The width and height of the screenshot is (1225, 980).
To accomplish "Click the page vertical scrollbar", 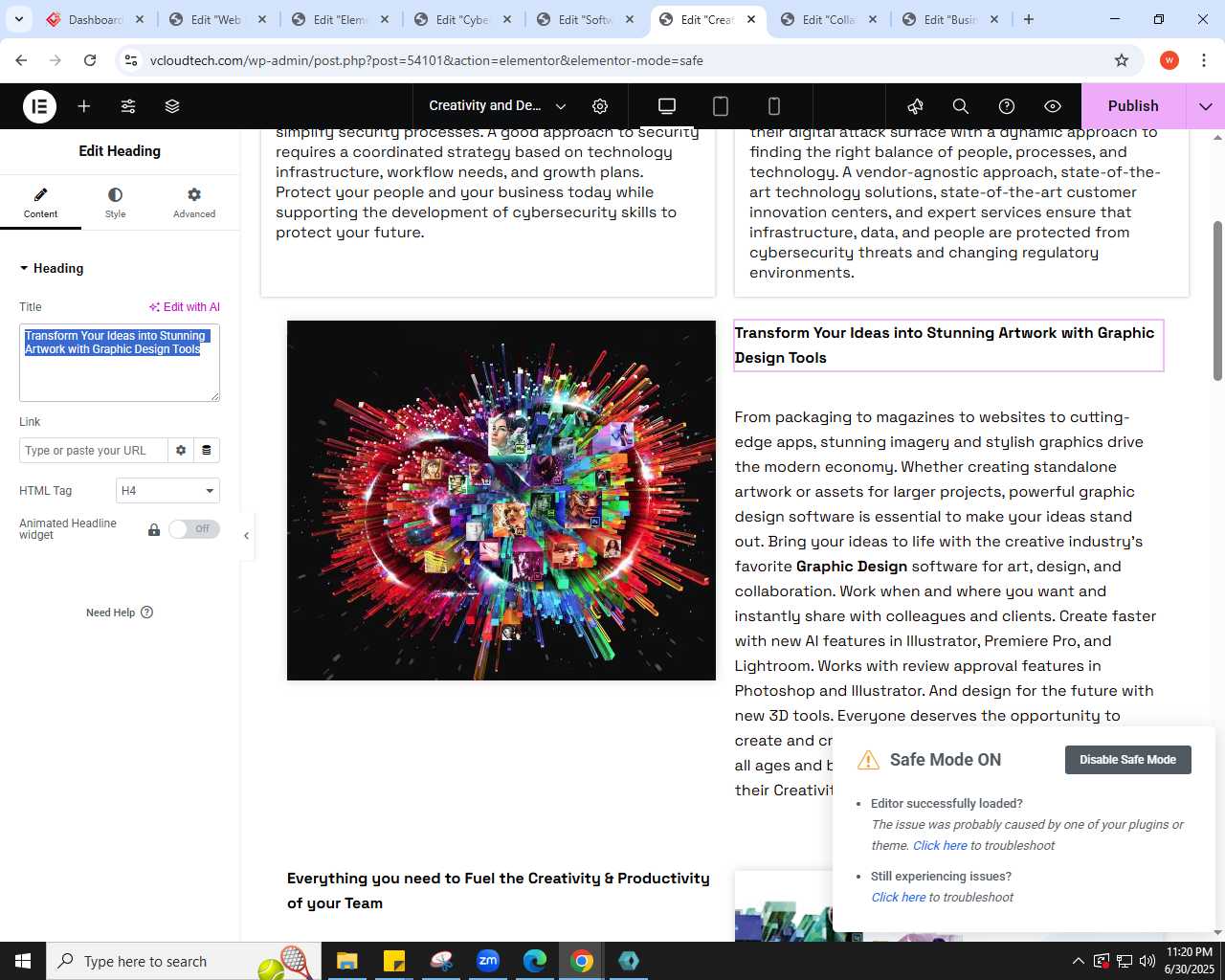I will coord(1217,301).
